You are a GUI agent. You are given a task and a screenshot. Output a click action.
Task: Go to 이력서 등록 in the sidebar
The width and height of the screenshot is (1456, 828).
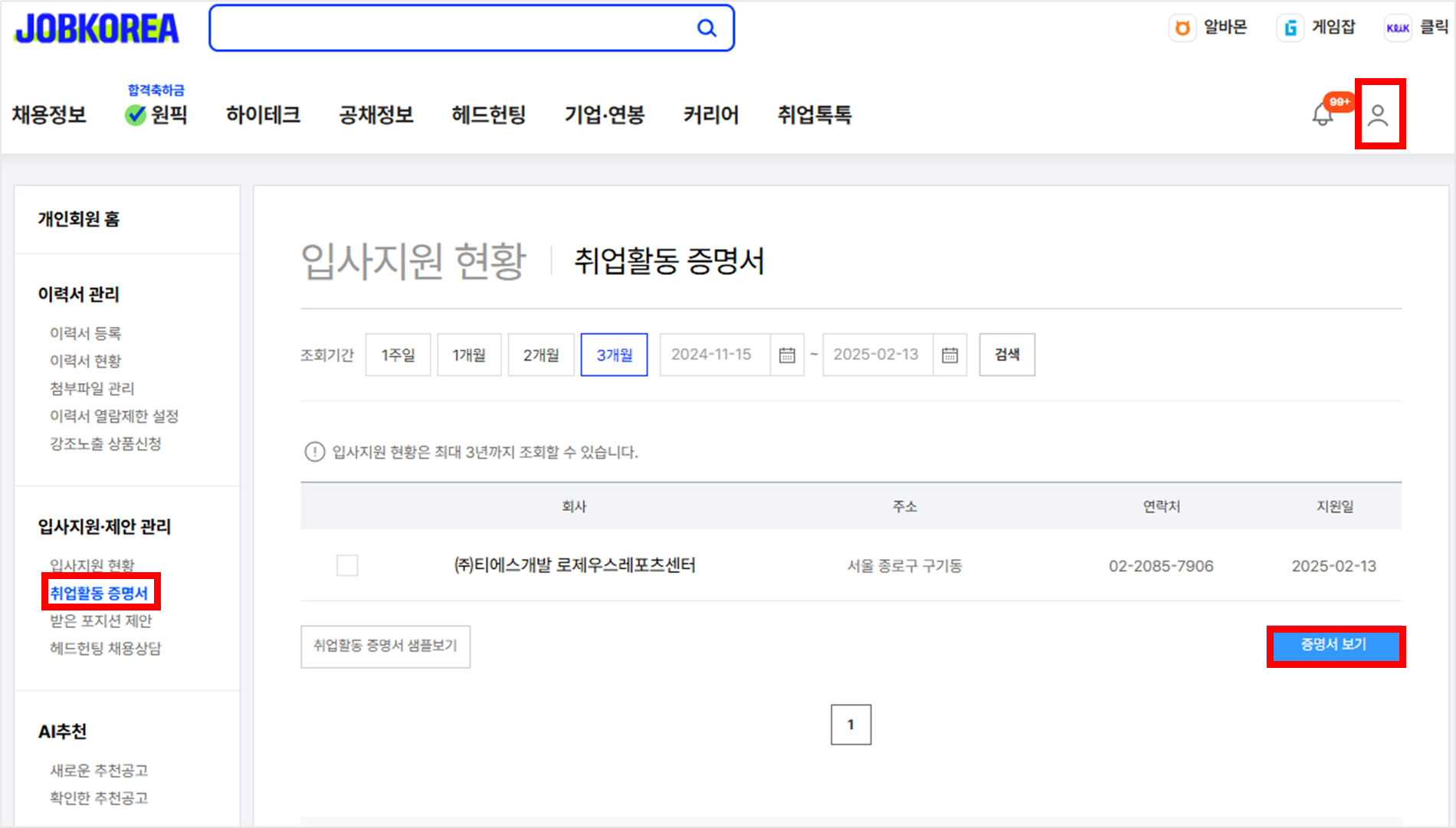coord(86,332)
